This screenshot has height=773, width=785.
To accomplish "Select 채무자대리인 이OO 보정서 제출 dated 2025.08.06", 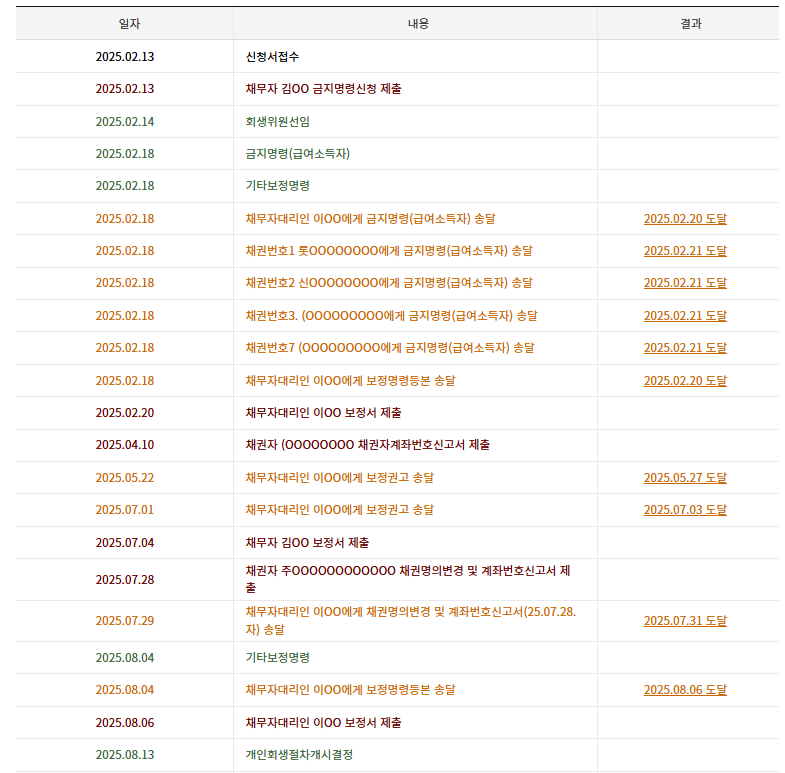I will coord(323,723).
